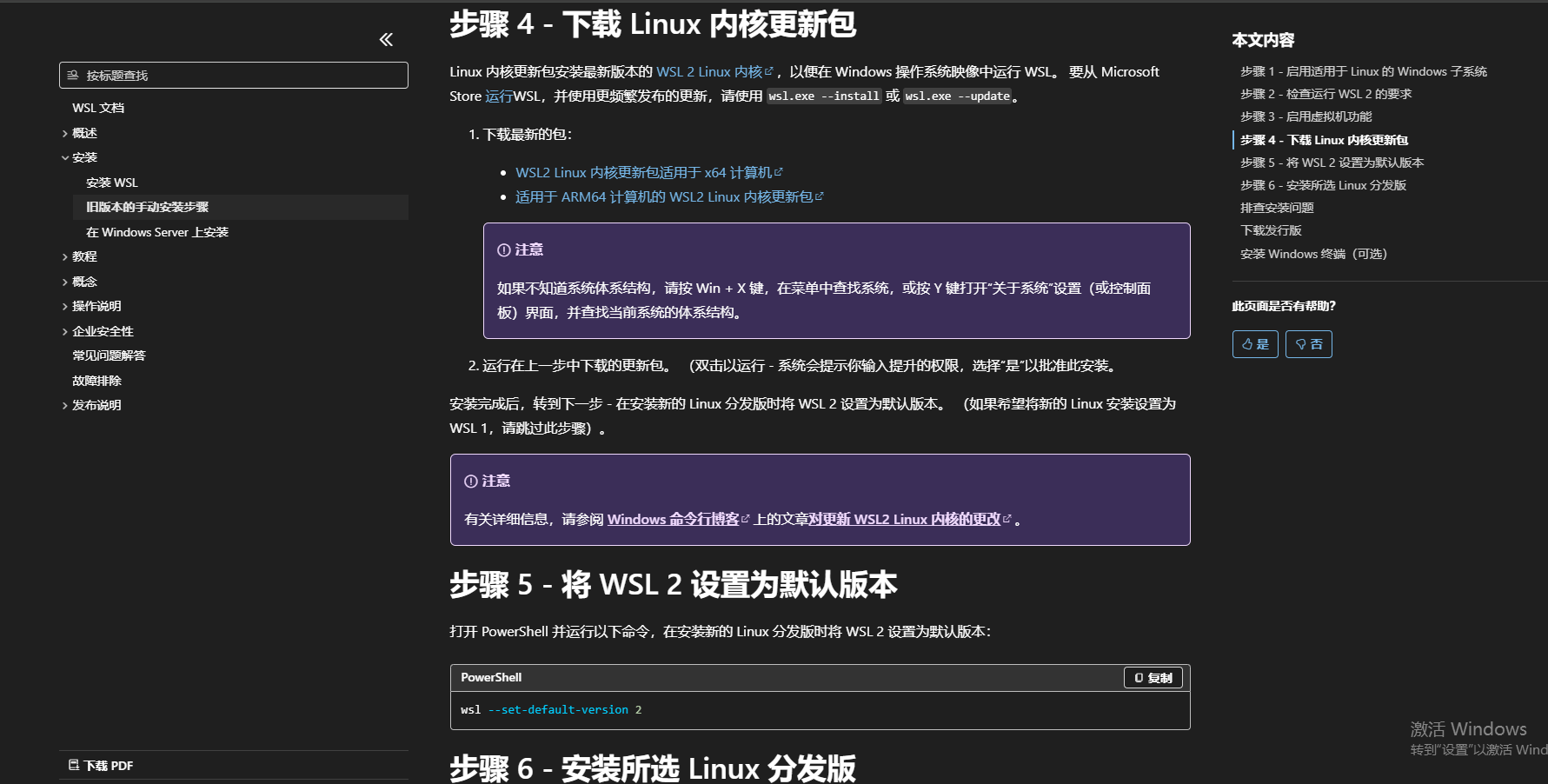This screenshot has width=1548, height=784.
Task: Click the PowerShell code block label
Action: (x=491, y=678)
